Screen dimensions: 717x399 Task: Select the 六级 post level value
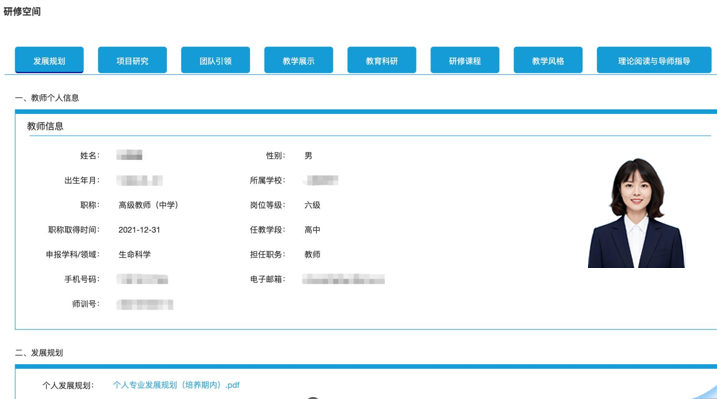(312, 205)
